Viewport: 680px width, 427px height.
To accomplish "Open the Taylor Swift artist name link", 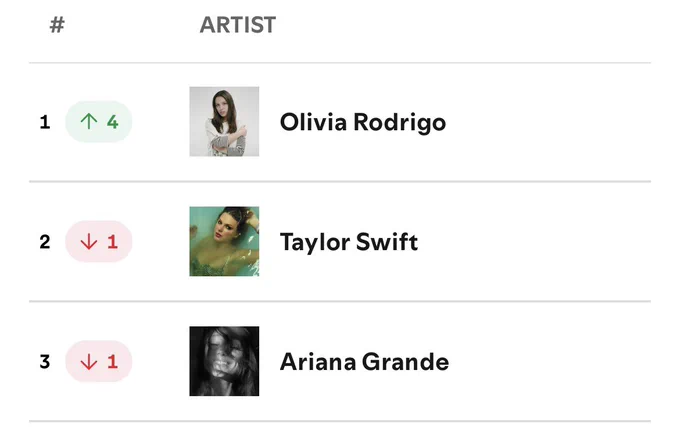I will click(349, 242).
